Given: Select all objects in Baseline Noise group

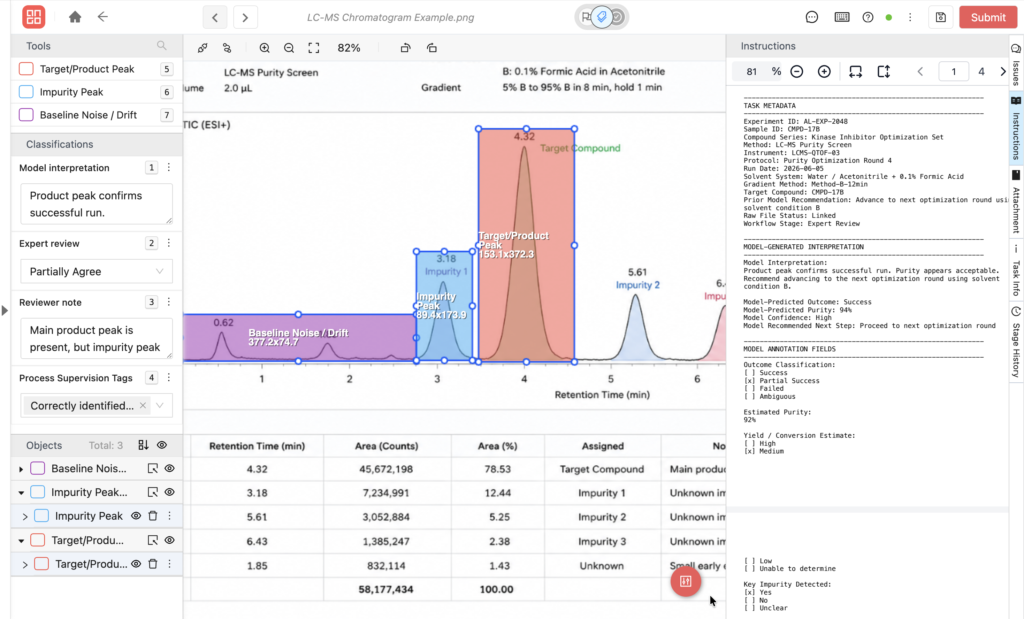Looking at the screenshot, I should (x=152, y=468).
